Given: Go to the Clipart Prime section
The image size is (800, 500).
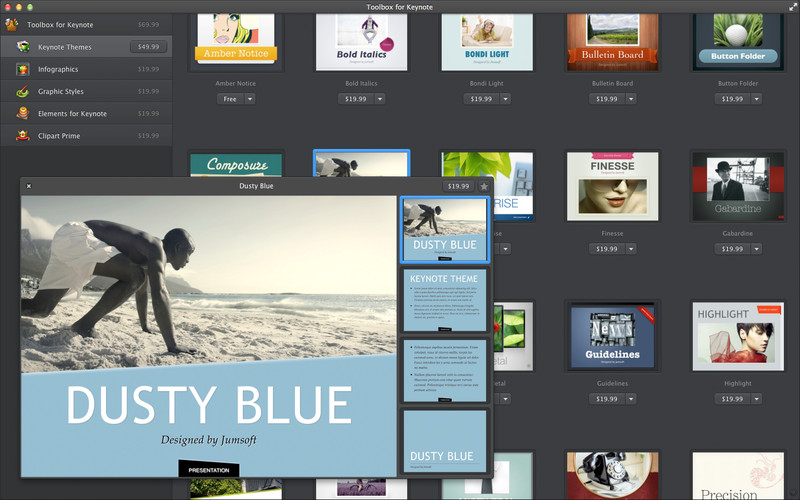Looking at the screenshot, I should (x=86, y=136).
